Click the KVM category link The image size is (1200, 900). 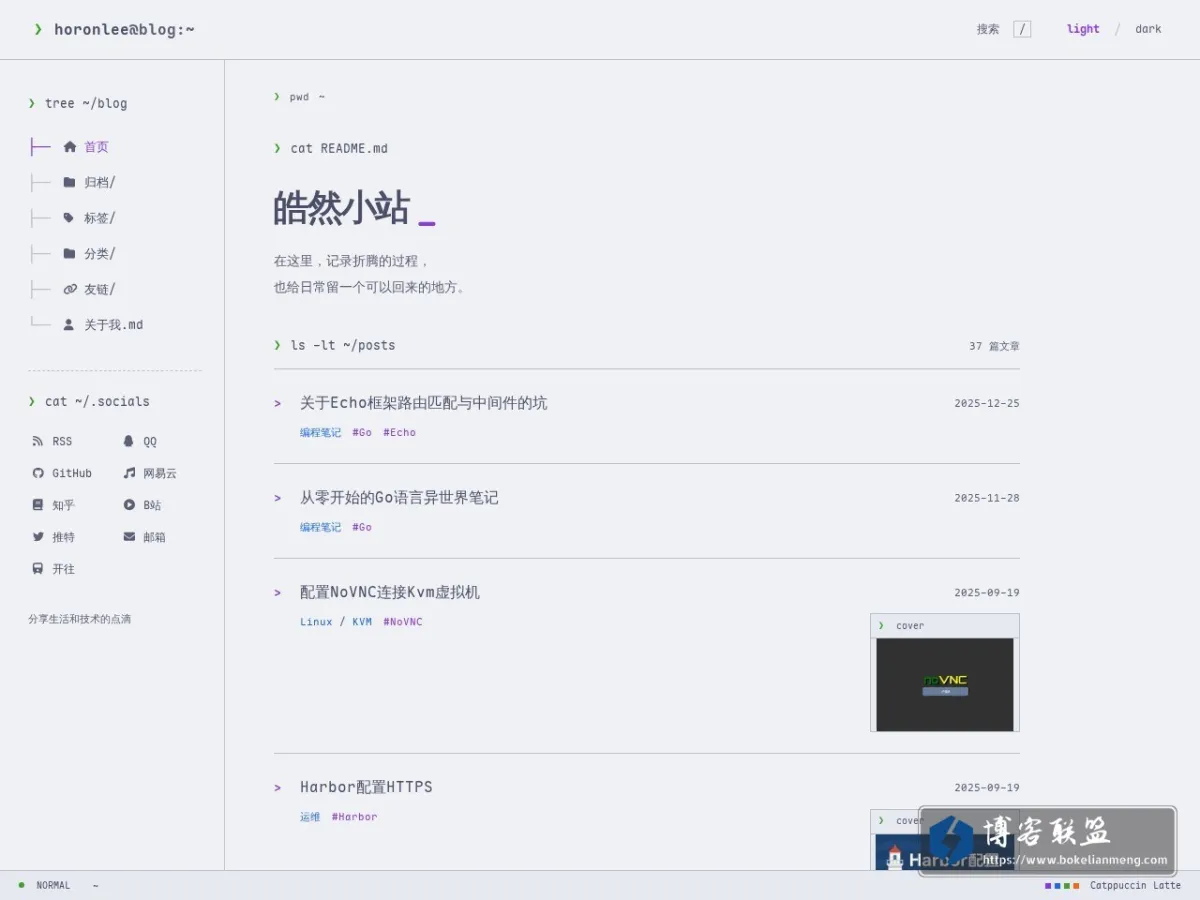[x=362, y=622]
